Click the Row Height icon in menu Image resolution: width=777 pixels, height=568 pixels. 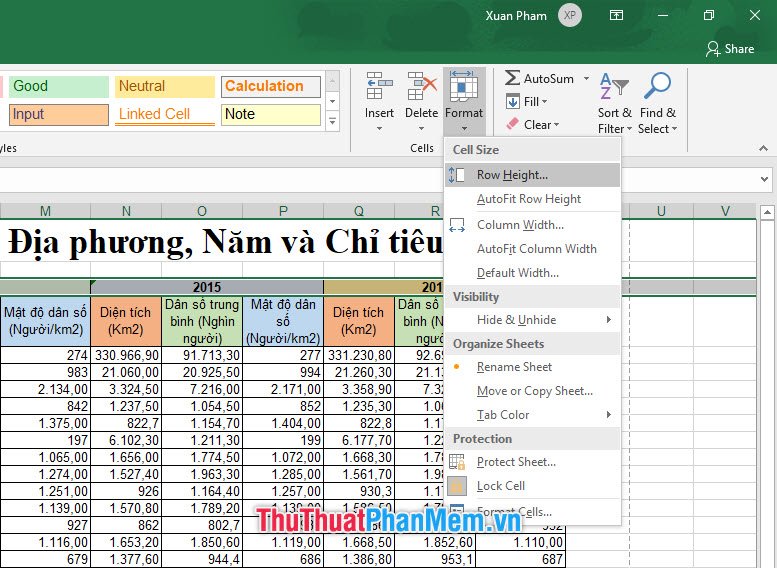click(456, 175)
